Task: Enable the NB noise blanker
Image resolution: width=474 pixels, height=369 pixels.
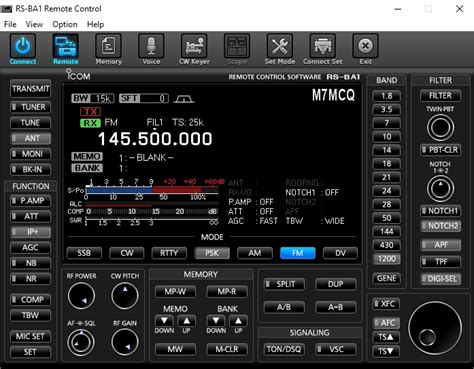Action: pyautogui.click(x=30, y=263)
